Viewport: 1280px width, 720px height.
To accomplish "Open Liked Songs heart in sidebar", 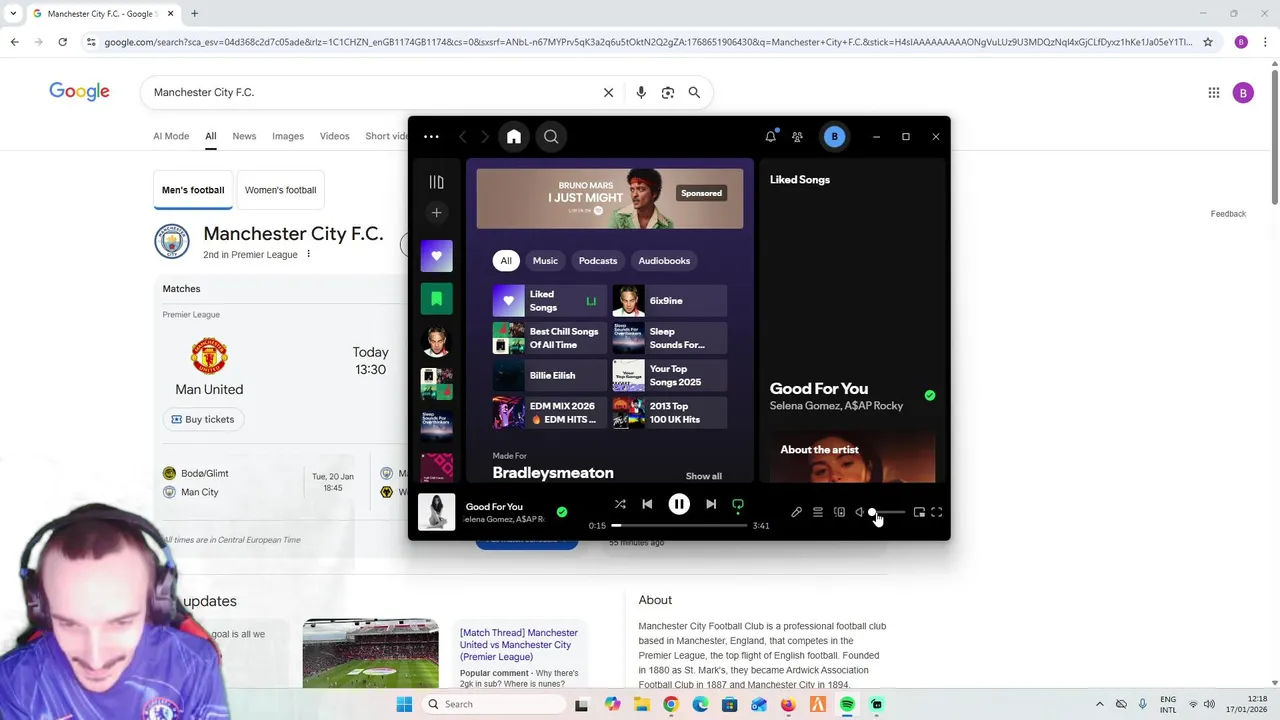I will click(x=436, y=256).
